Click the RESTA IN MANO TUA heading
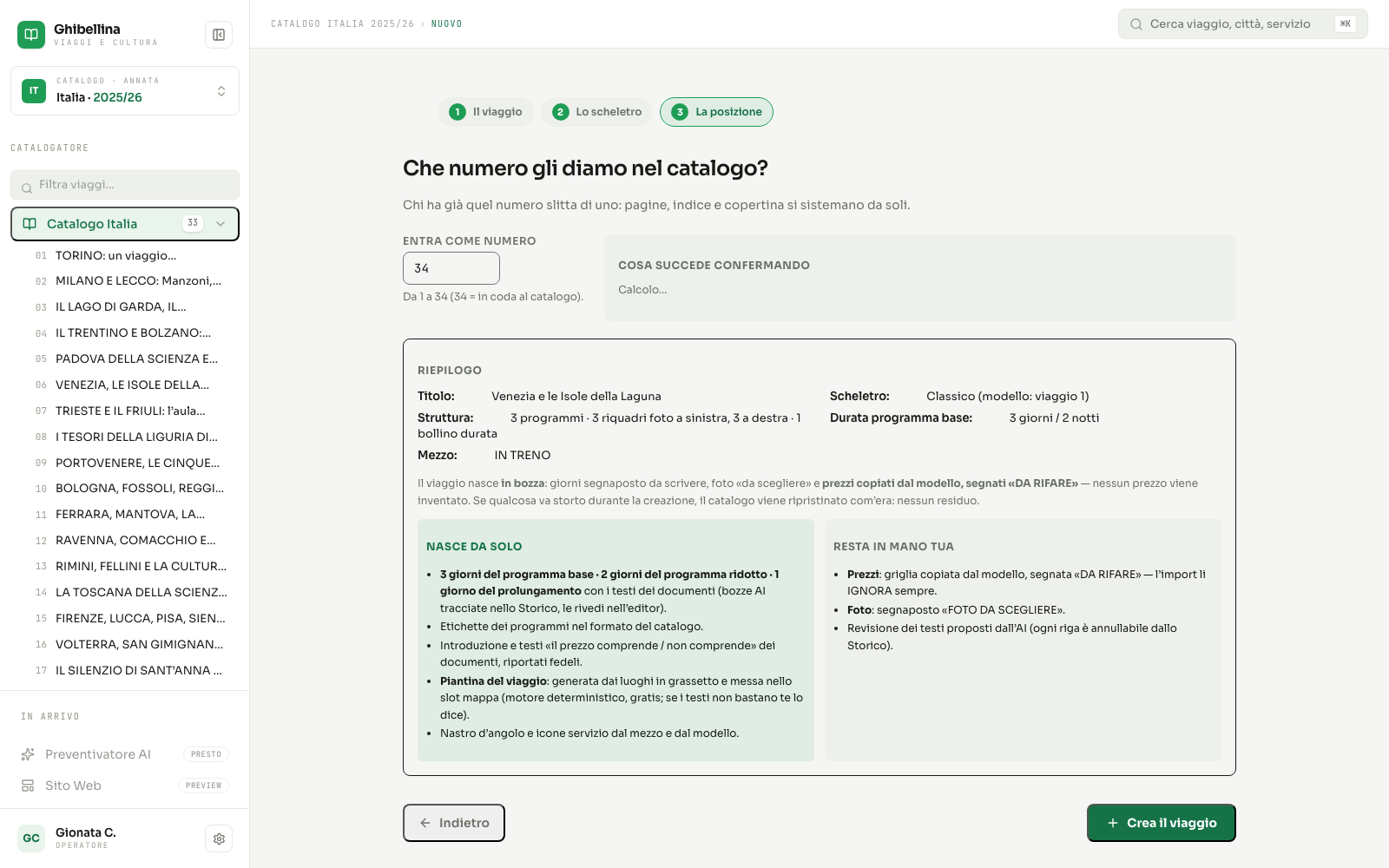This screenshot has width=1389, height=868. (893, 547)
